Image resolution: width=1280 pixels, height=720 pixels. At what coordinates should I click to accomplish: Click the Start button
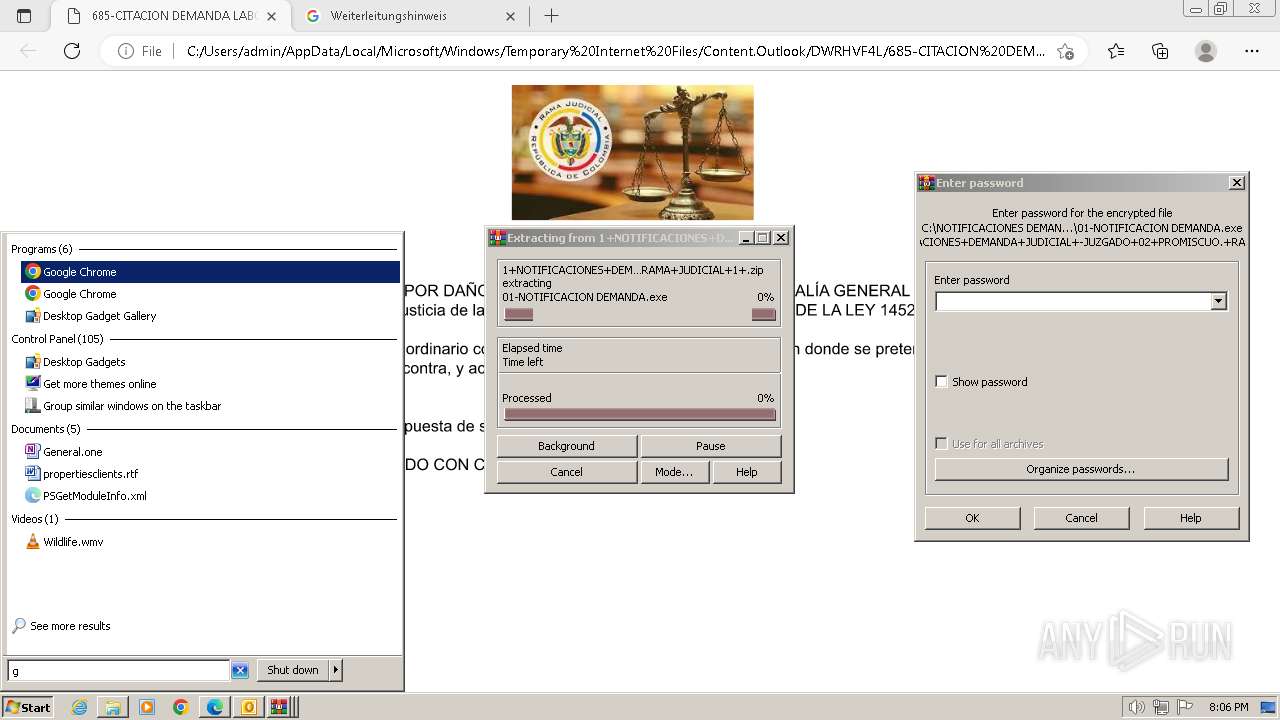click(x=28, y=707)
